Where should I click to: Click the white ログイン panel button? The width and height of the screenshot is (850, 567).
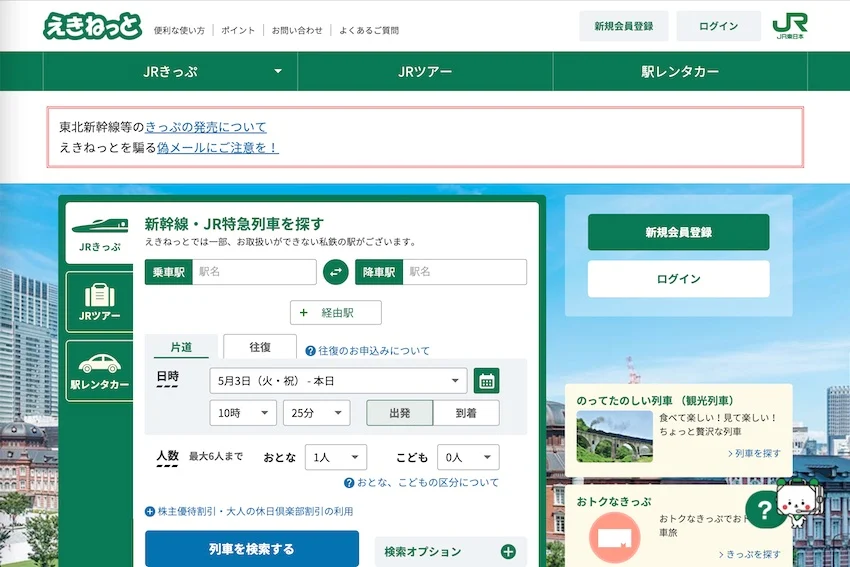[x=679, y=279]
